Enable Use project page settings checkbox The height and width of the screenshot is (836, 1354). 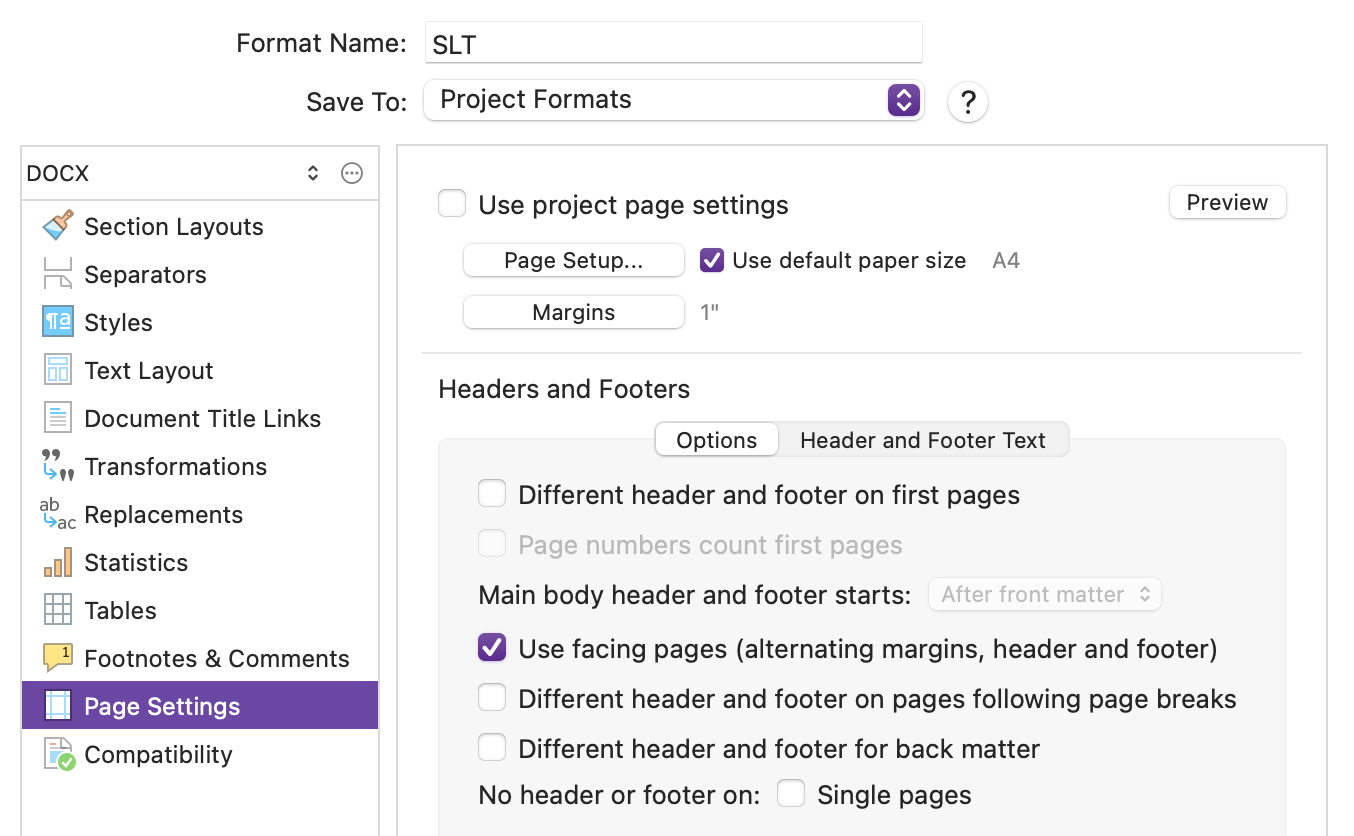point(452,205)
